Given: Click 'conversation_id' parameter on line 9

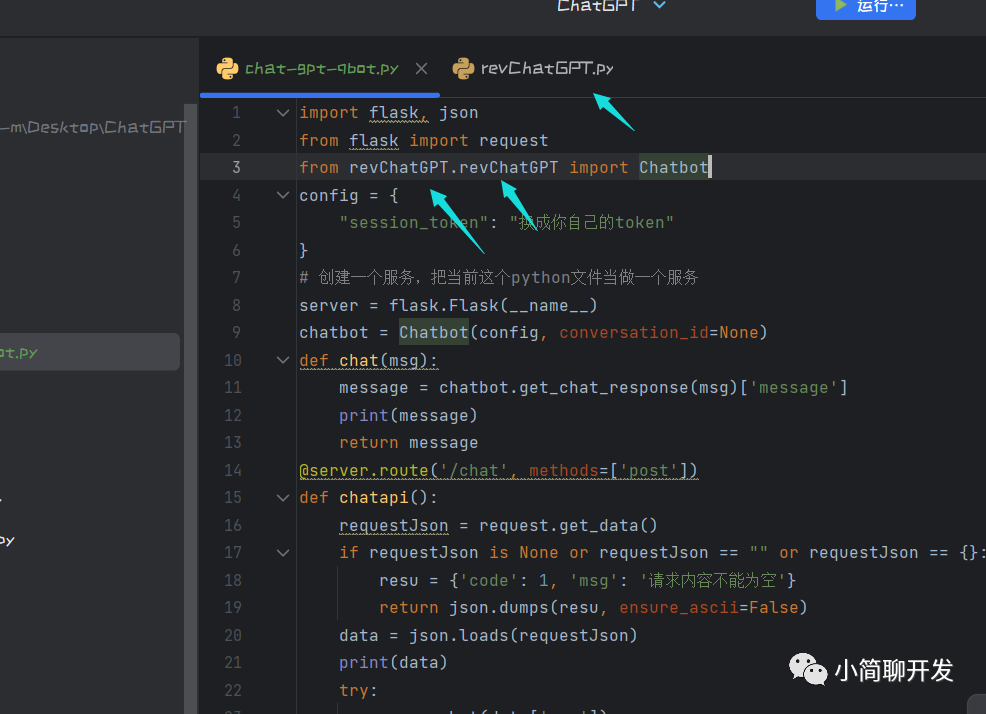Looking at the screenshot, I should coord(634,333).
